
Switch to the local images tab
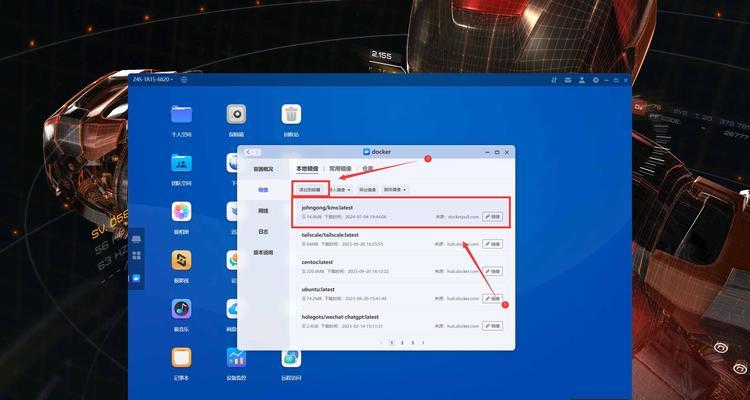point(307,168)
